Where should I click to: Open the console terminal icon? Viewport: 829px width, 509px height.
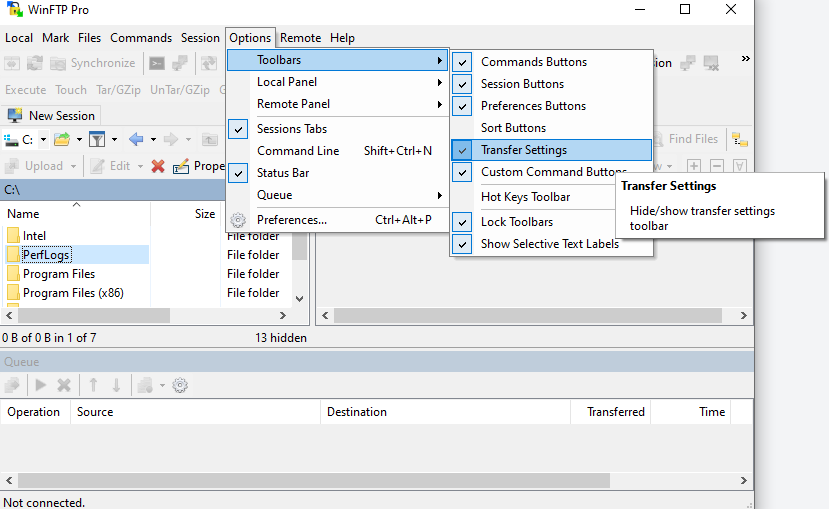tap(157, 63)
